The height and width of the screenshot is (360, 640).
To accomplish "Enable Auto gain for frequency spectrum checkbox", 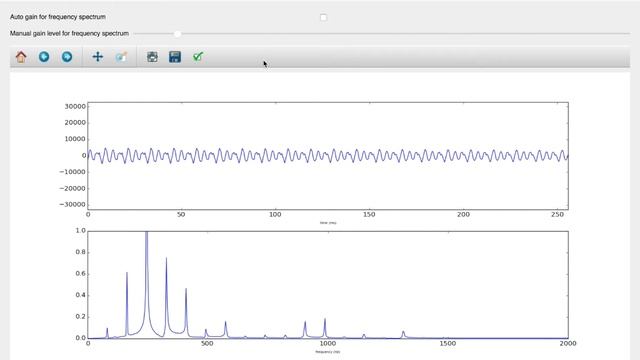I will [x=323, y=18].
